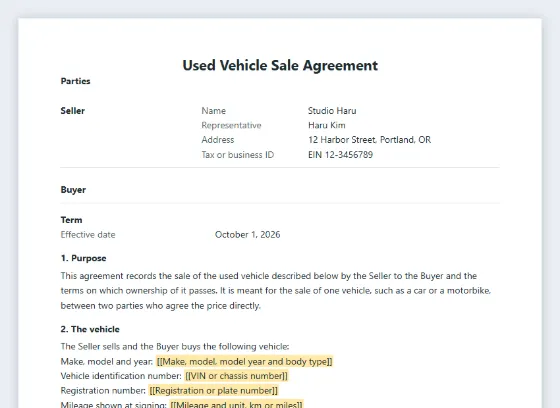This screenshot has height=408, width=560.
Task: Click the 'Term' heading
Action: pyautogui.click(x=71, y=220)
